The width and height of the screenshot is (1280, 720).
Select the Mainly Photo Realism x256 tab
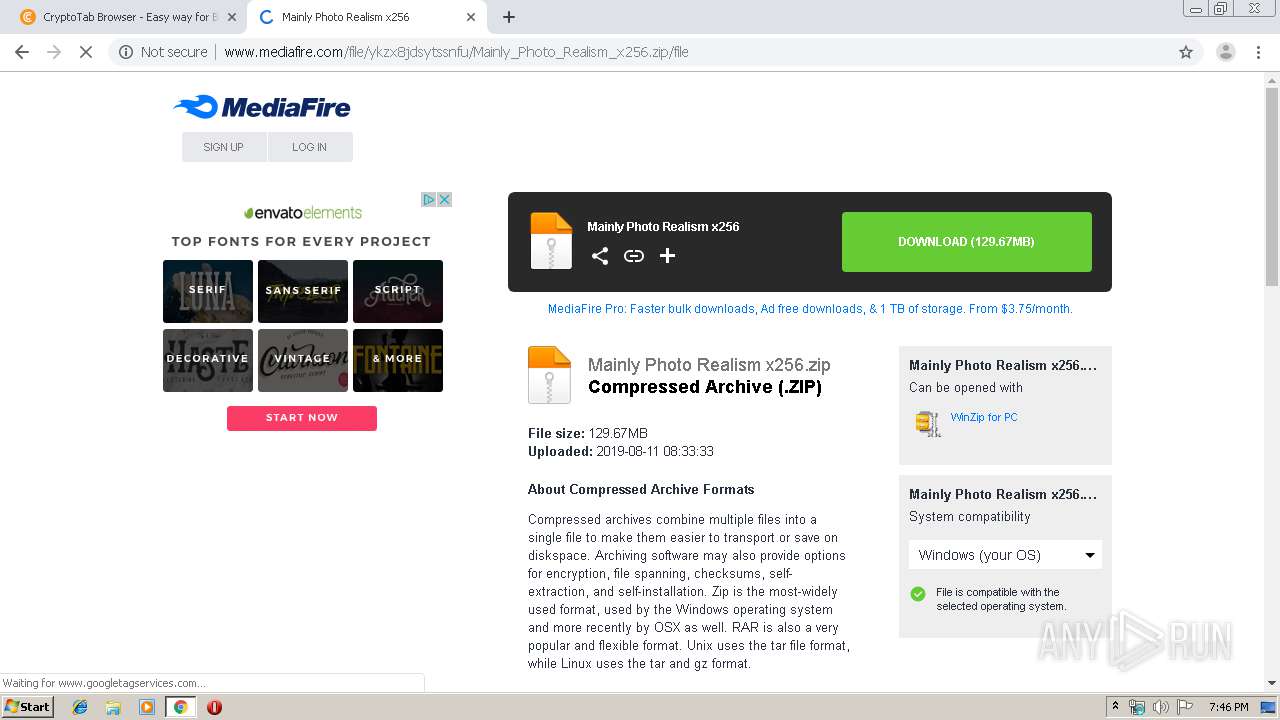tap(367, 17)
